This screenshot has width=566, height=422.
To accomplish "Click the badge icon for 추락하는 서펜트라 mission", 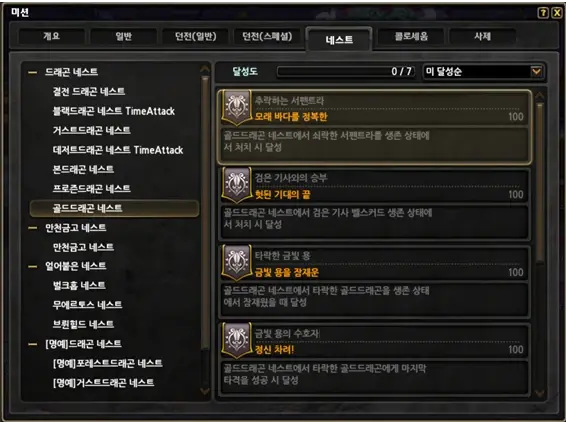I will (x=236, y=108).
